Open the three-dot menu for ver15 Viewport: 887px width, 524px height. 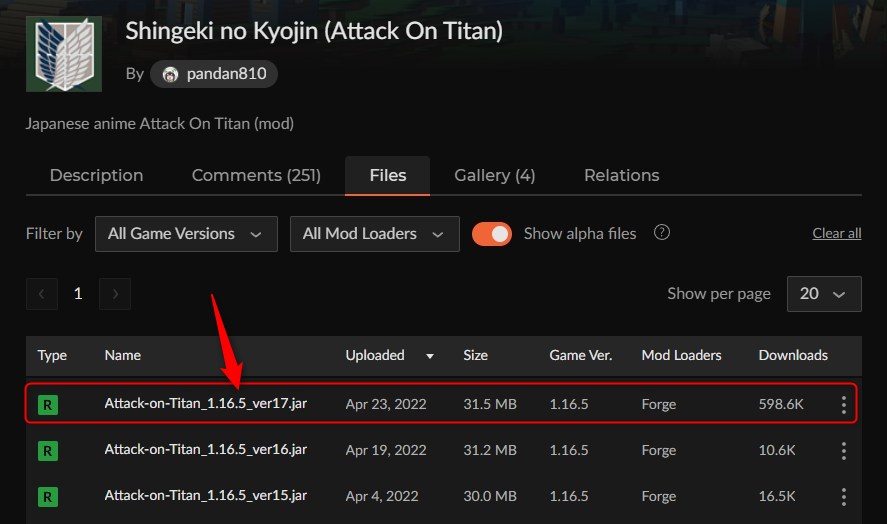(843, 496)
